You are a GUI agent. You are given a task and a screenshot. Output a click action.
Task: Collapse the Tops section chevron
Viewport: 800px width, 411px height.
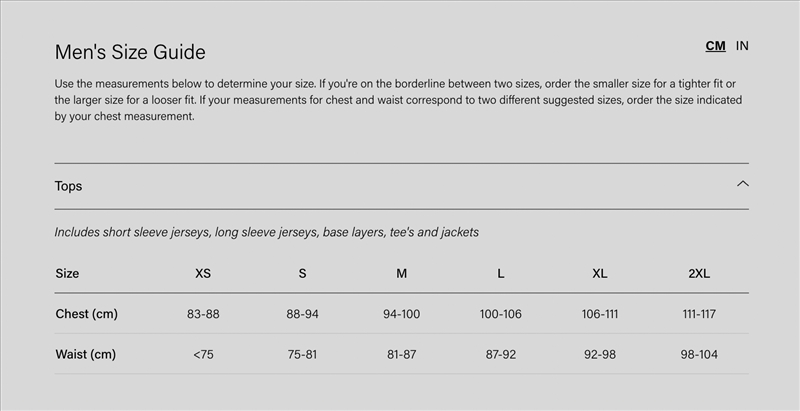tap(742, 184)
